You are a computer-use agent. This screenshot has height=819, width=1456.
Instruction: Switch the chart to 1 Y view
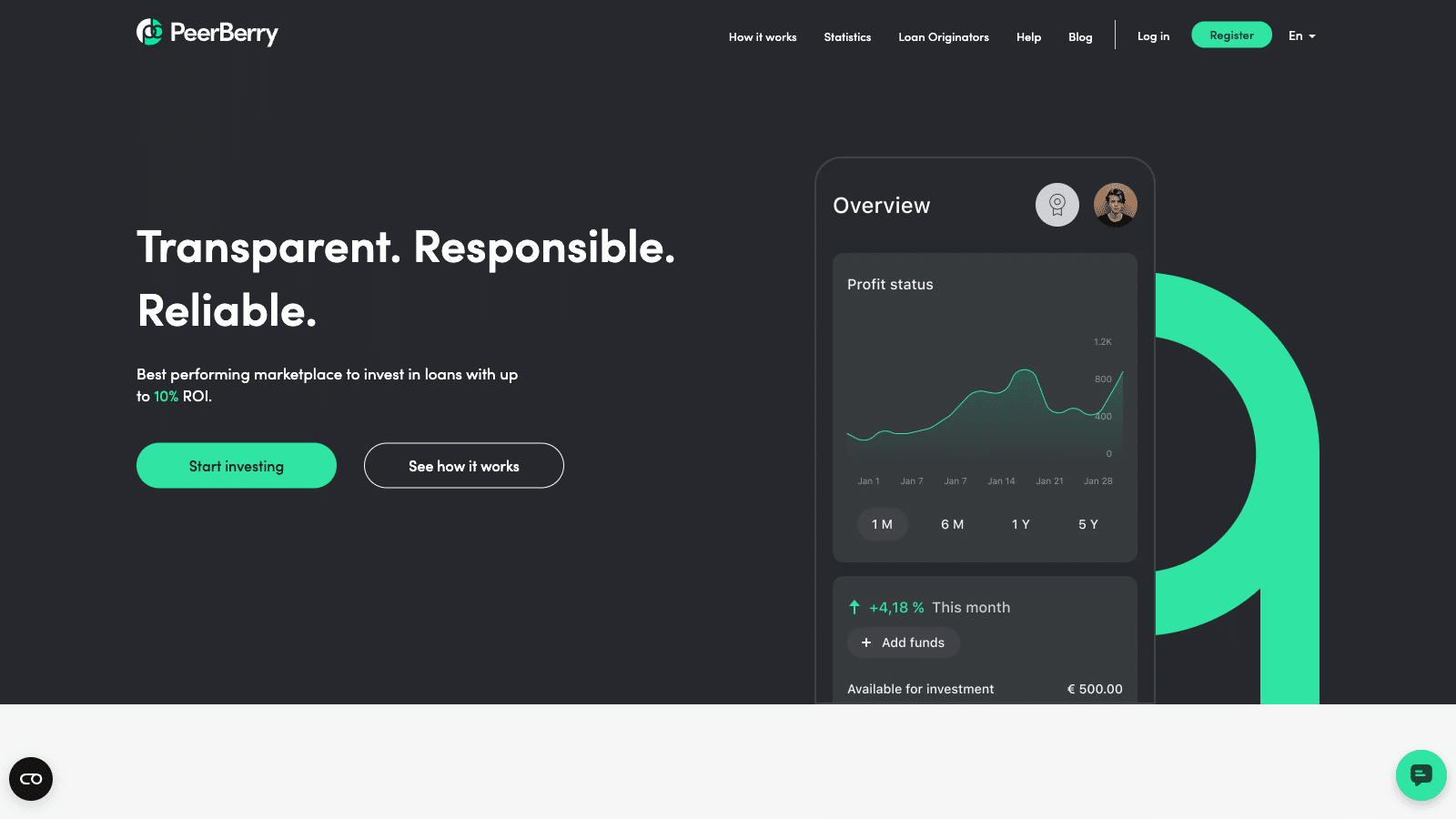(1020, 524)
